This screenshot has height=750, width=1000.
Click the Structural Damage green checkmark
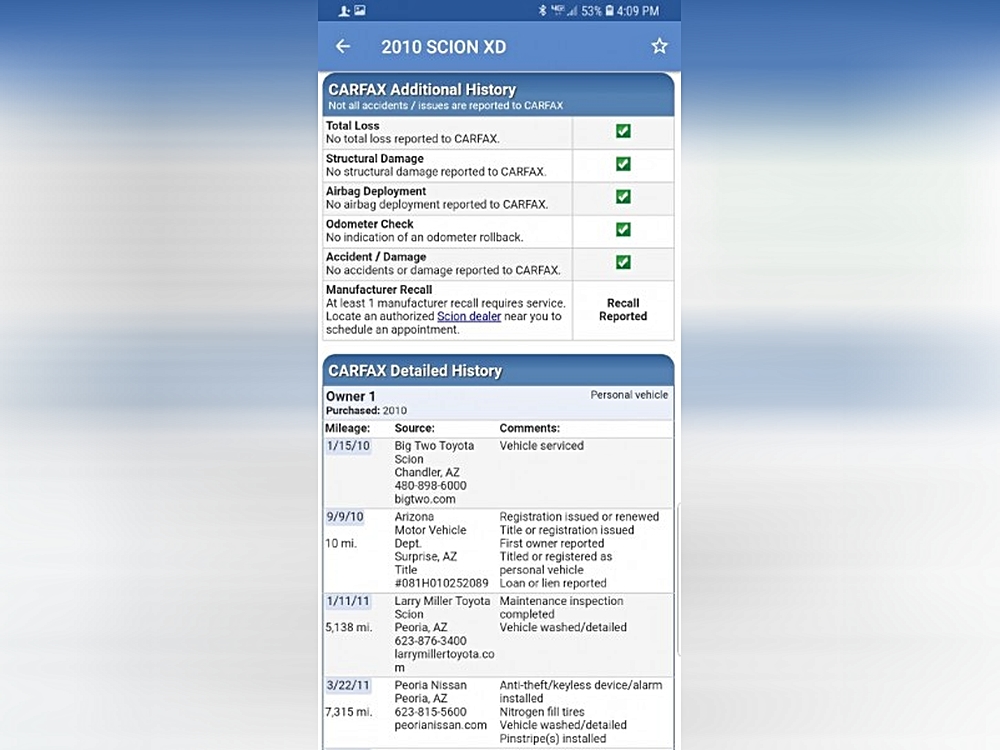pyautogui.click(x=623, y=164)
